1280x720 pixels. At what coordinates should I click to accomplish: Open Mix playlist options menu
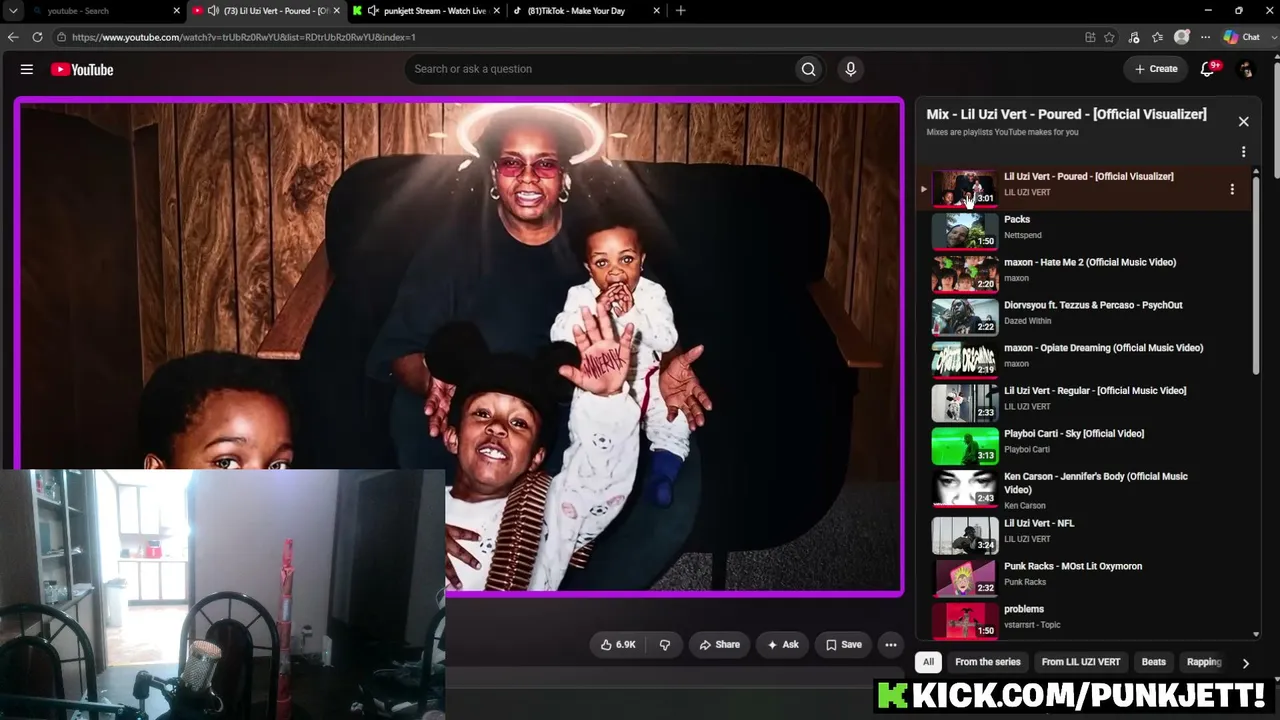pyautogui.click(x=1244, y=152)
